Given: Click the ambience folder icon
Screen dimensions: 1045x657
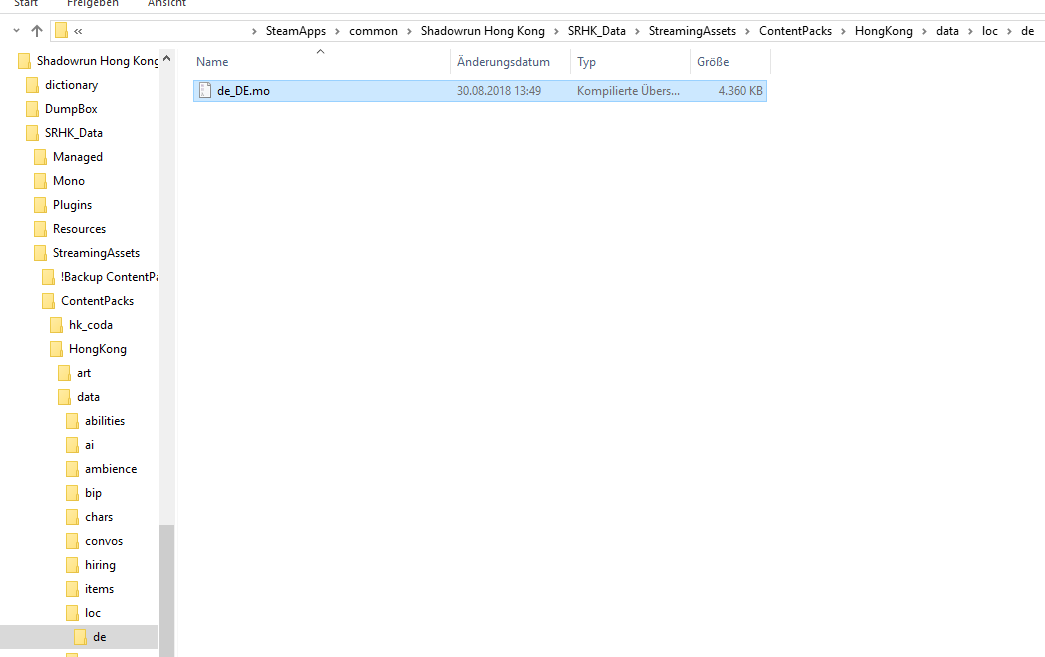Looking at the screenshot, I should click(72, 469).
